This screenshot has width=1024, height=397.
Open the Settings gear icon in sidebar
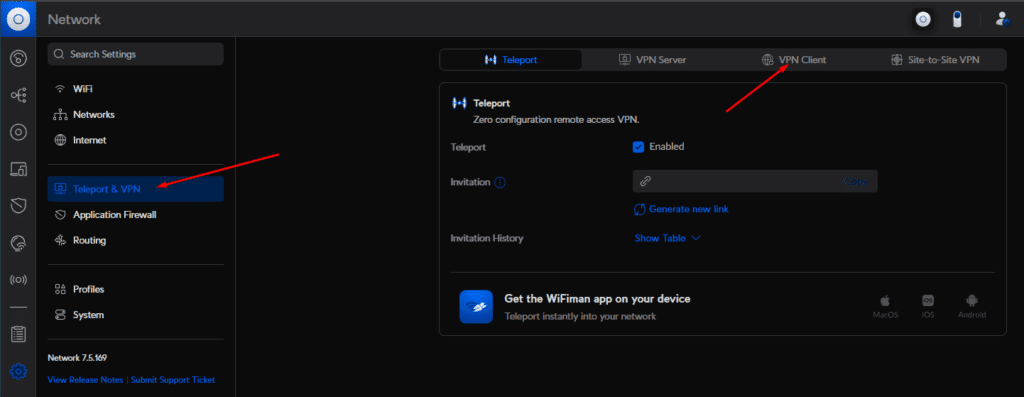coord(18,372)
